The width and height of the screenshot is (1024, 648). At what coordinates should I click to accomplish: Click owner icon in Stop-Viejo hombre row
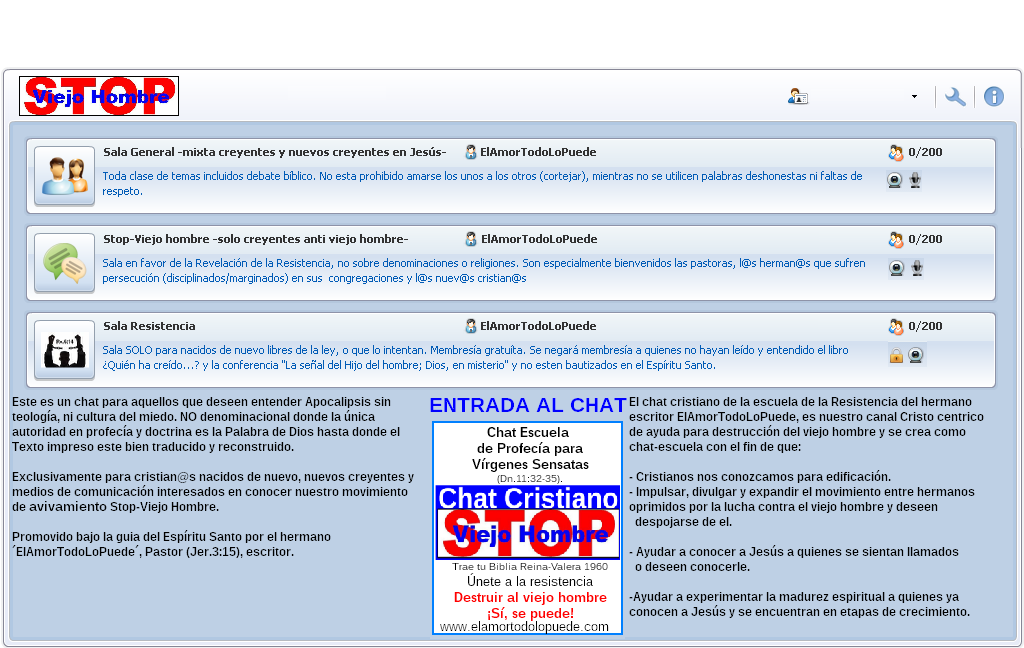(470, 239)
